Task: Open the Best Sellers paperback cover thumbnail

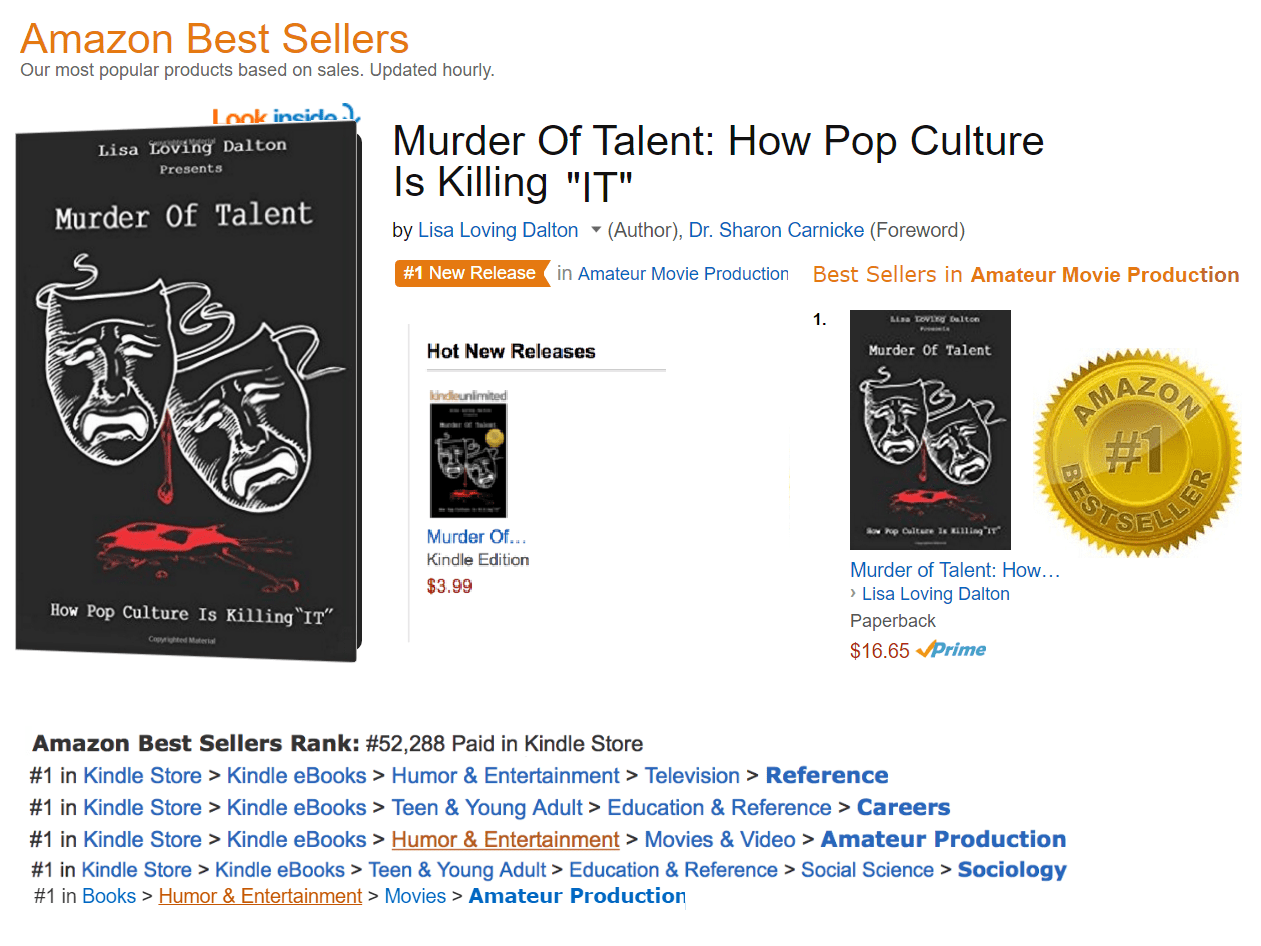Action: 930,430
